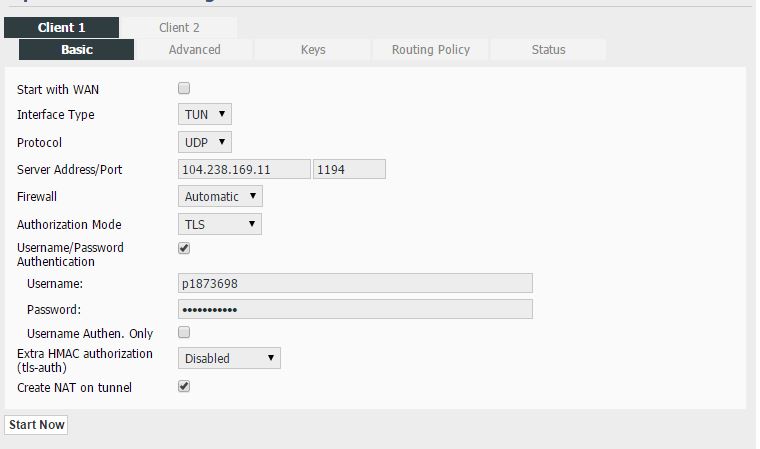The width and height of the screenshot is (760, 449).
Task: Expand the Protocol UDP dropdown
Action: point(205,143)
